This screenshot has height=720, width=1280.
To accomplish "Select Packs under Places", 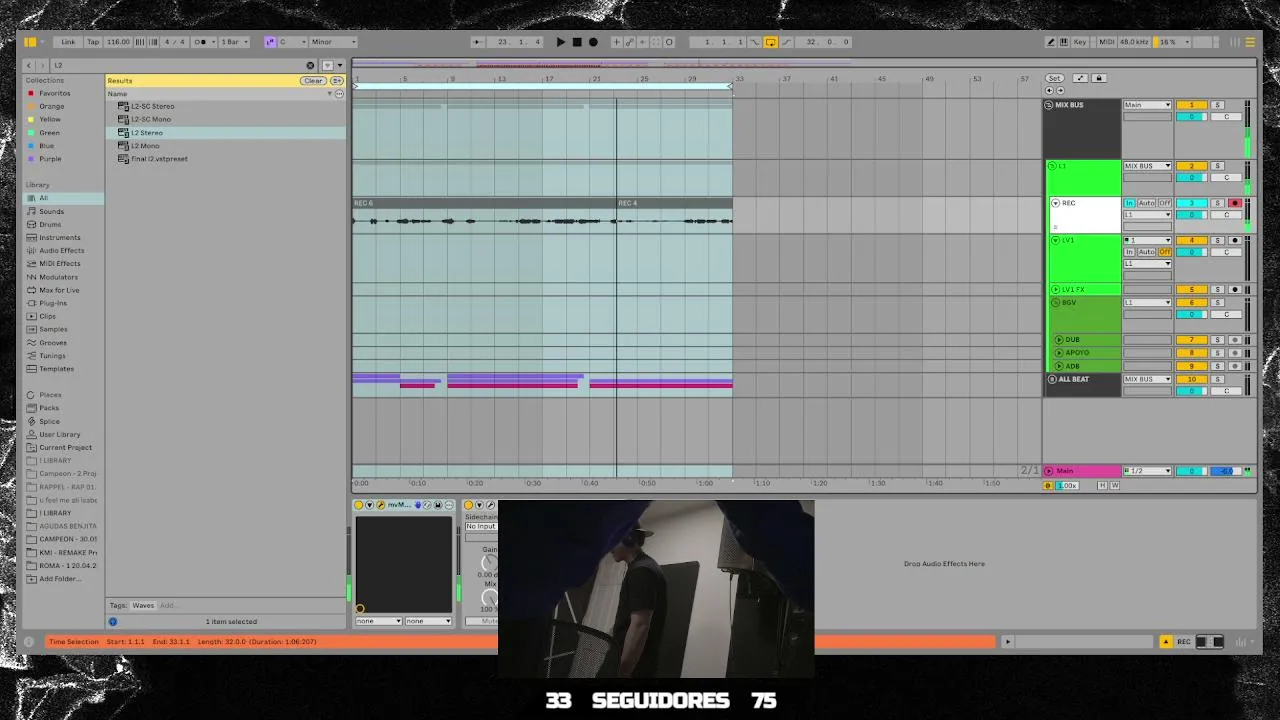I will tap(49, 408).
